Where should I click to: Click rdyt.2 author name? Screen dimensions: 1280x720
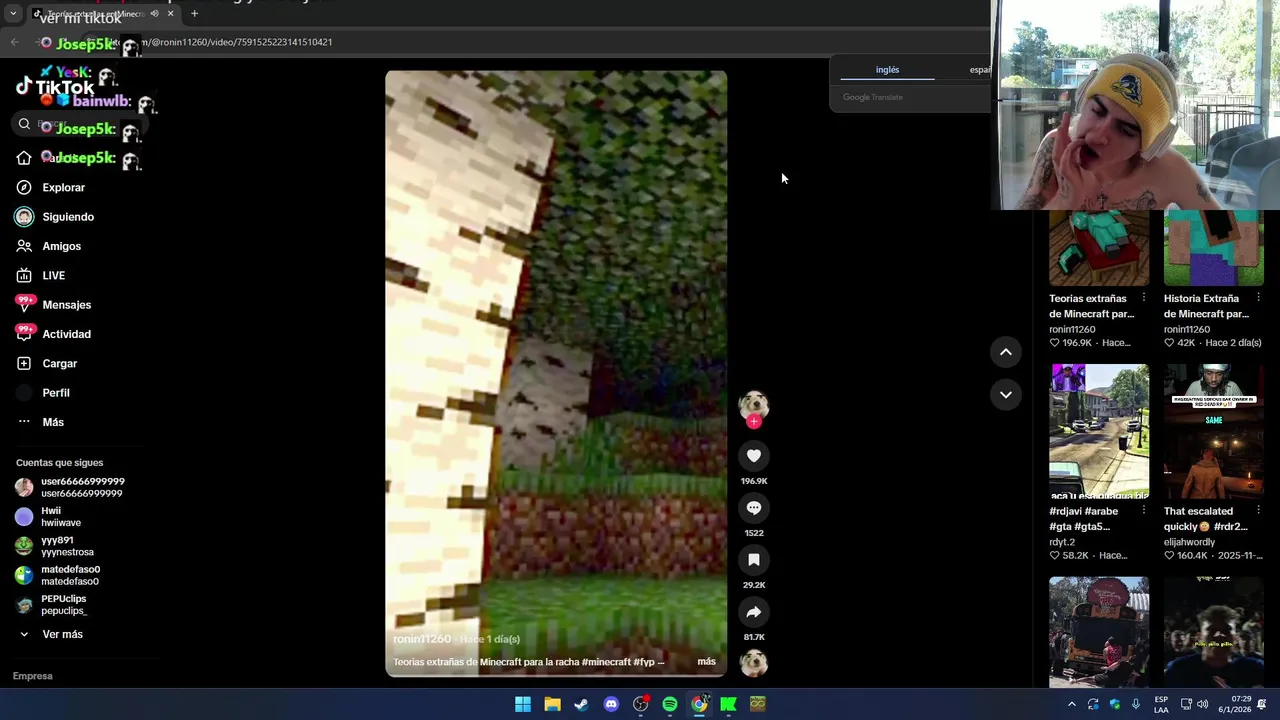pos(1062,542)
